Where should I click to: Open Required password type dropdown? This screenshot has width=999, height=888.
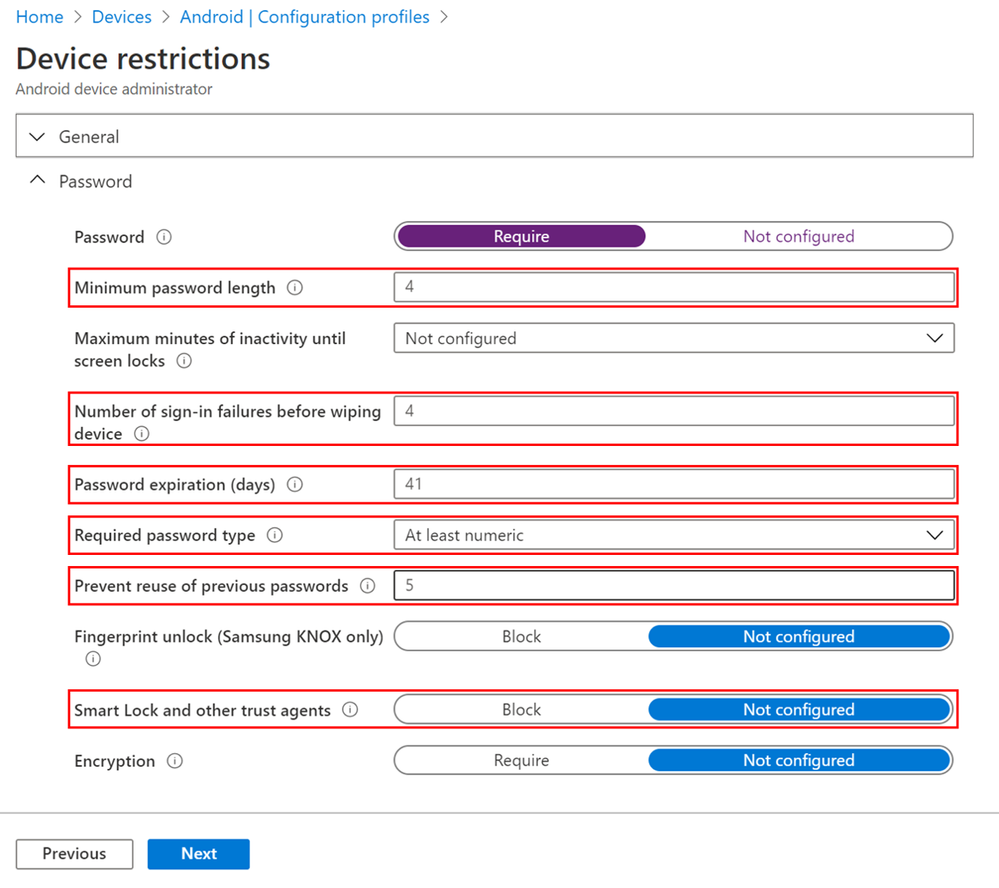(674, 535)
